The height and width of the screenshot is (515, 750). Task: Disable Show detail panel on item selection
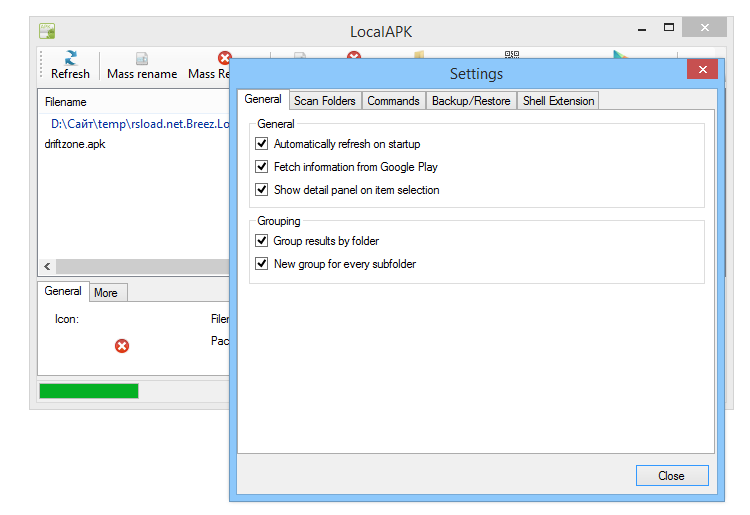[x=262, y=189]
